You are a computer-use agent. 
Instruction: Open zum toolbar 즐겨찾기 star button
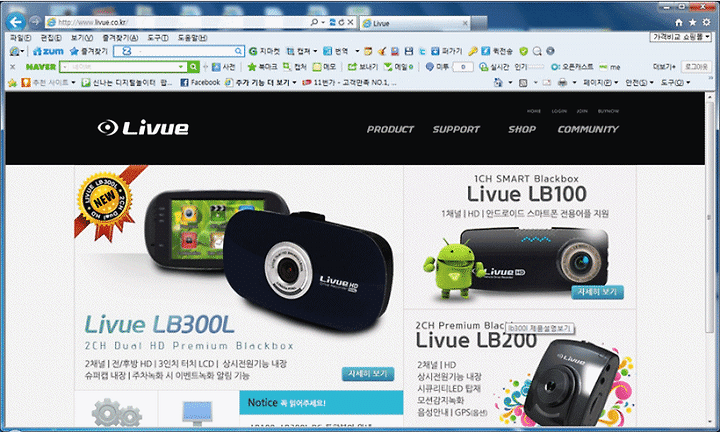(89, 51)
